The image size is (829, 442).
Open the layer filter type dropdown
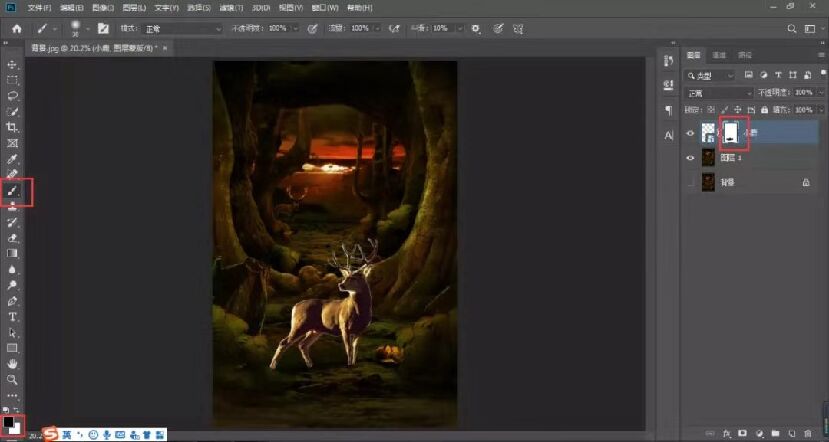pos(710,76)
